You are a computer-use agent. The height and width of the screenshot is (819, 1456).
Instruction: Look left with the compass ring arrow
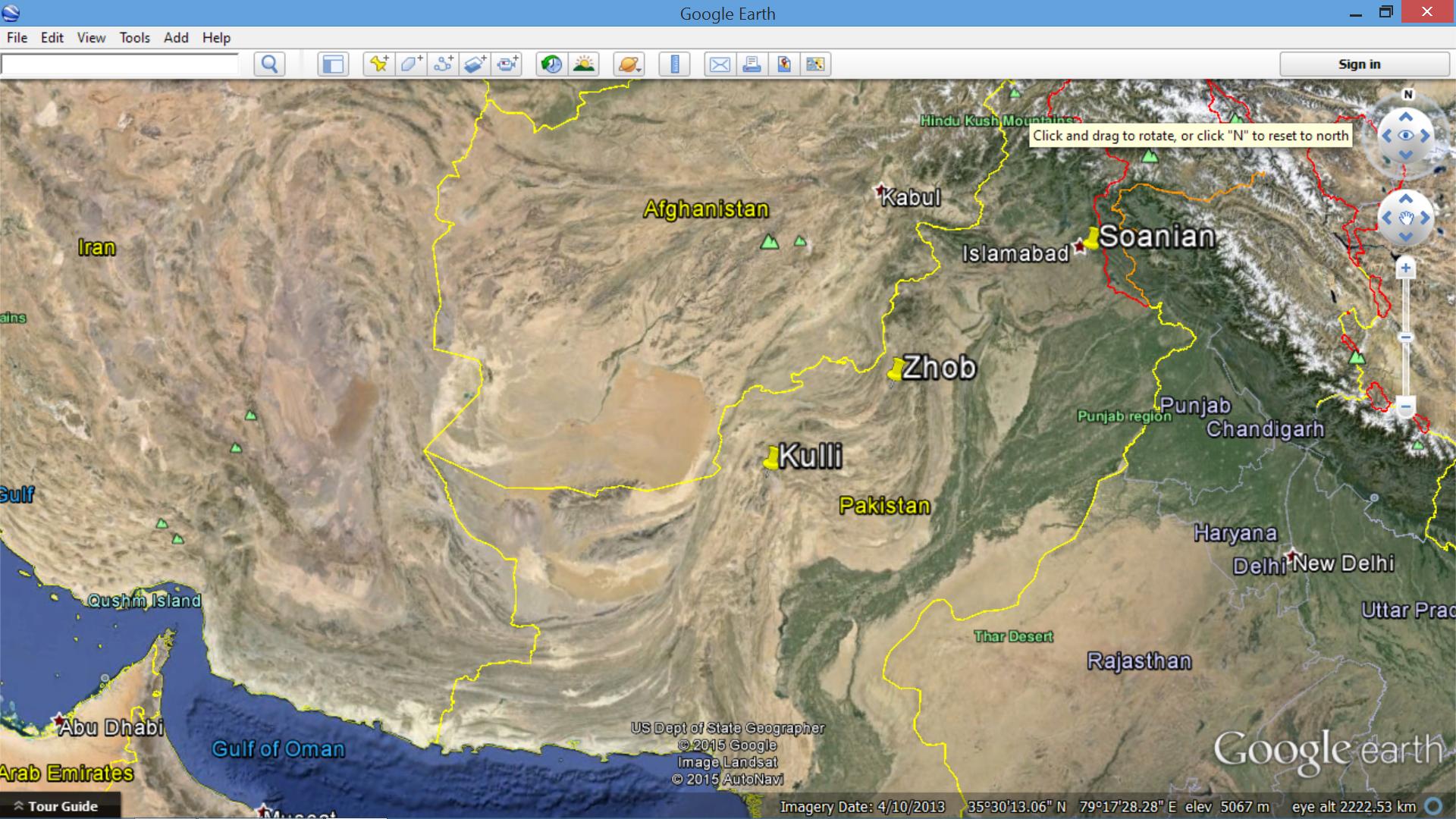pyautogui.click(x=1386, y=136)
